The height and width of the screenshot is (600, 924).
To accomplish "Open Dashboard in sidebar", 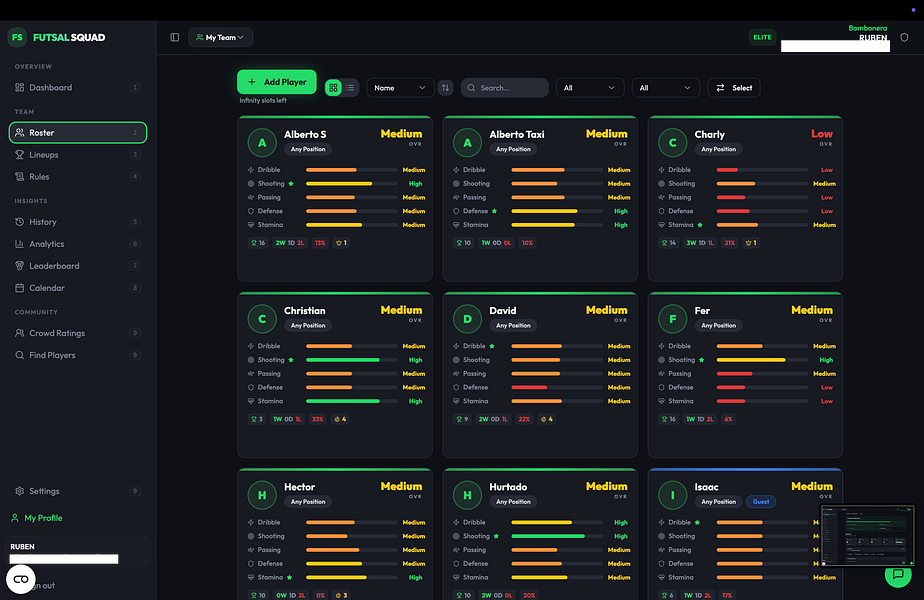I will tap(78, 87).
